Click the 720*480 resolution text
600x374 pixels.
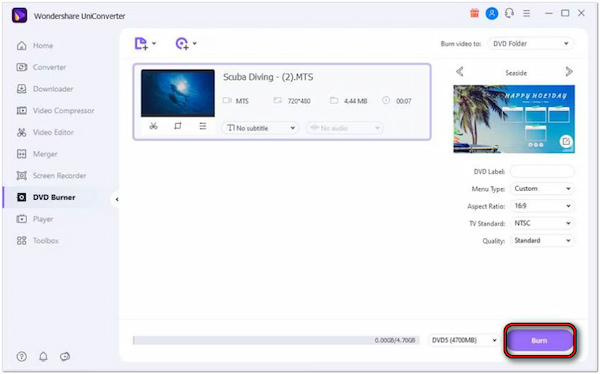tap(299, 101)
